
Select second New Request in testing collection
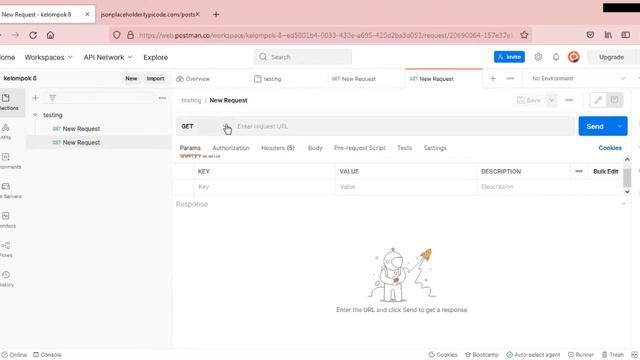click(99, 142)
